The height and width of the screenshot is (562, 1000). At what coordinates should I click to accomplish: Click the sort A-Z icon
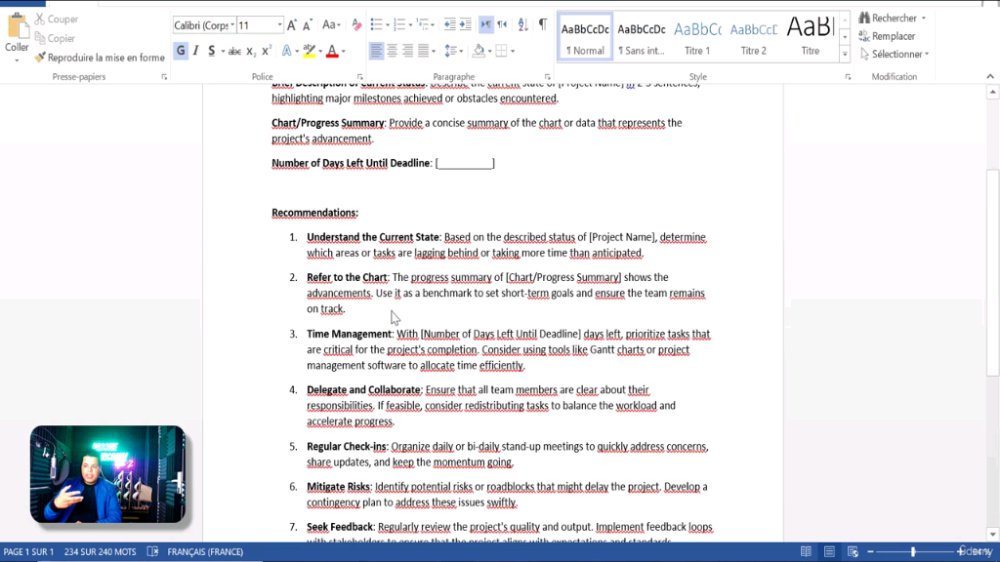523,25
